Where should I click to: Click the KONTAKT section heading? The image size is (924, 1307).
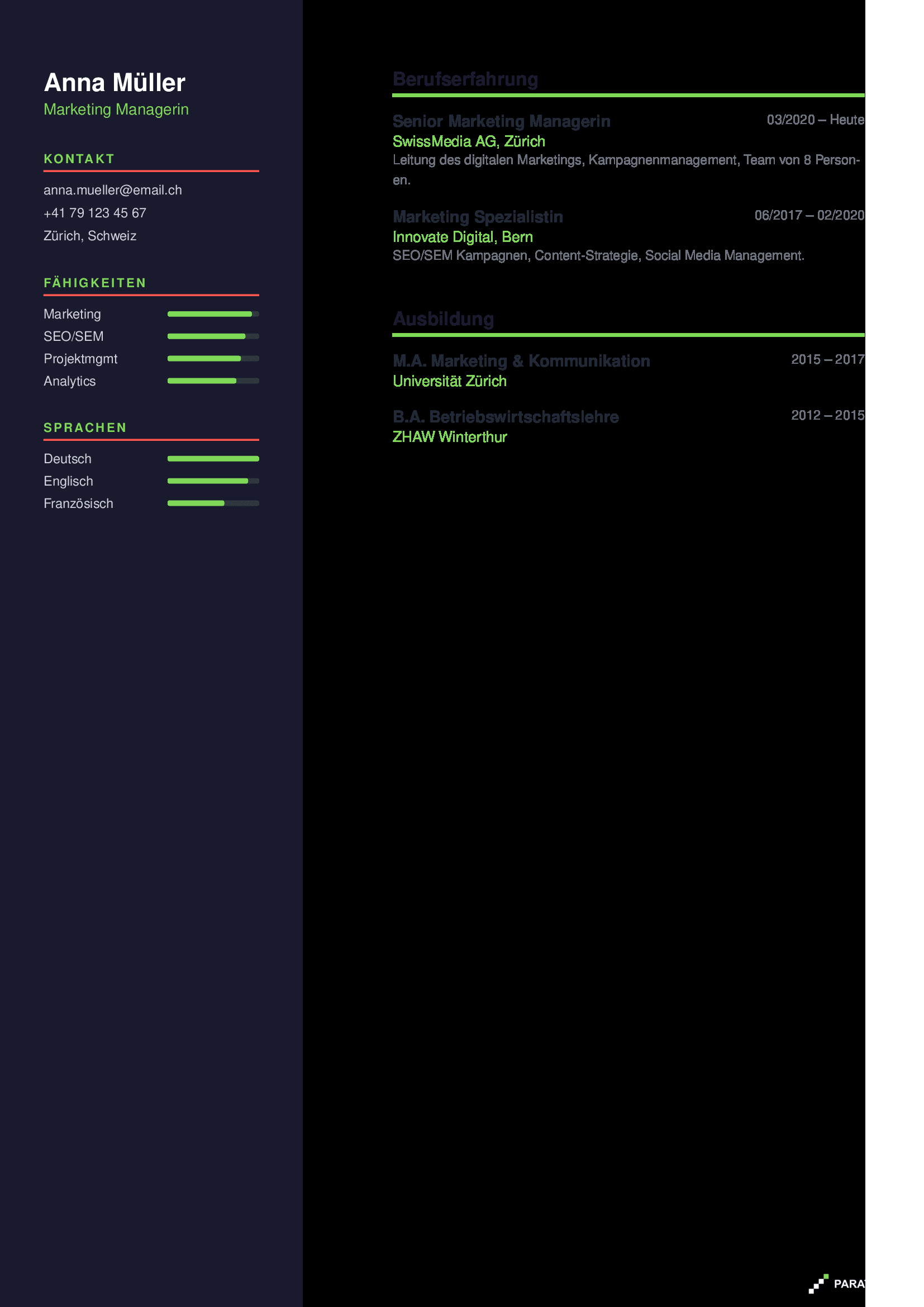click(x=79, y=159)
